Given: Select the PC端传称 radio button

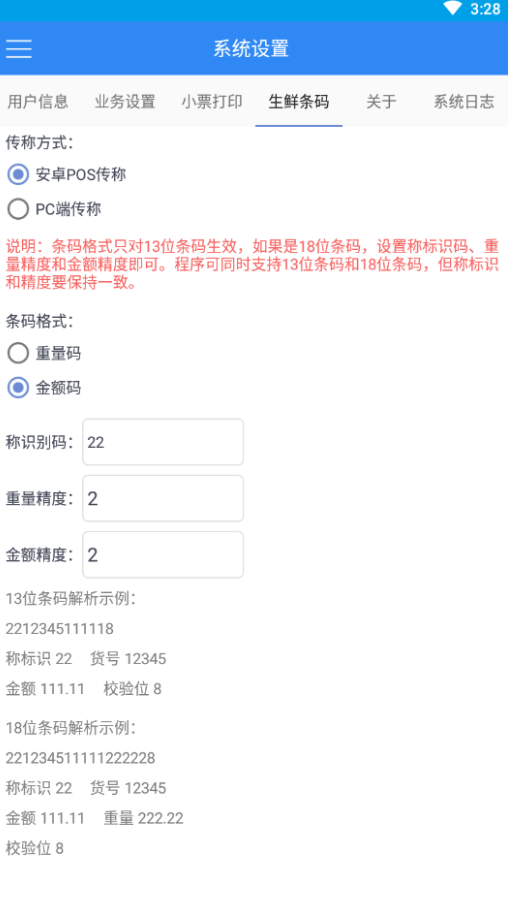Looking at the screenshot, I should click(54, 209).
